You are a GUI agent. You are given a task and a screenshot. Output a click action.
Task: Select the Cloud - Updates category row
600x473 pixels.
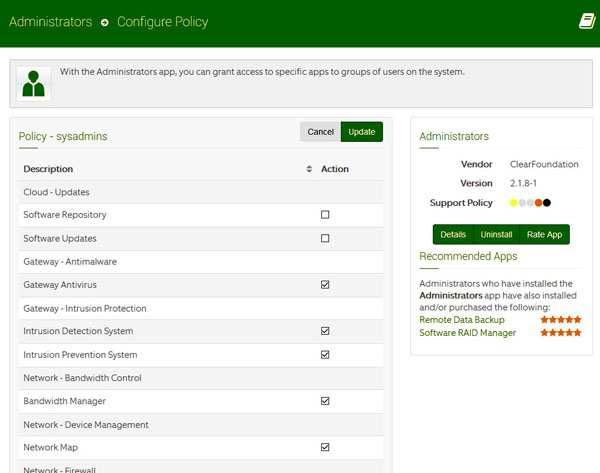201,192
